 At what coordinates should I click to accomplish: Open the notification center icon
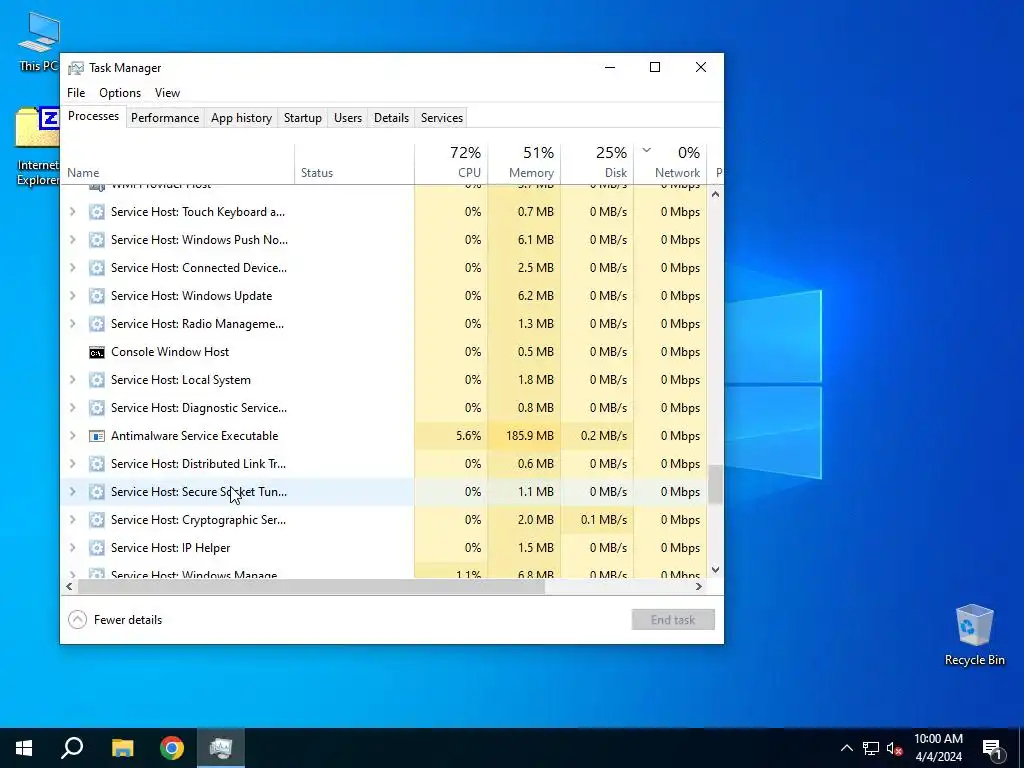pyautogui.click(x=992, y=748)
